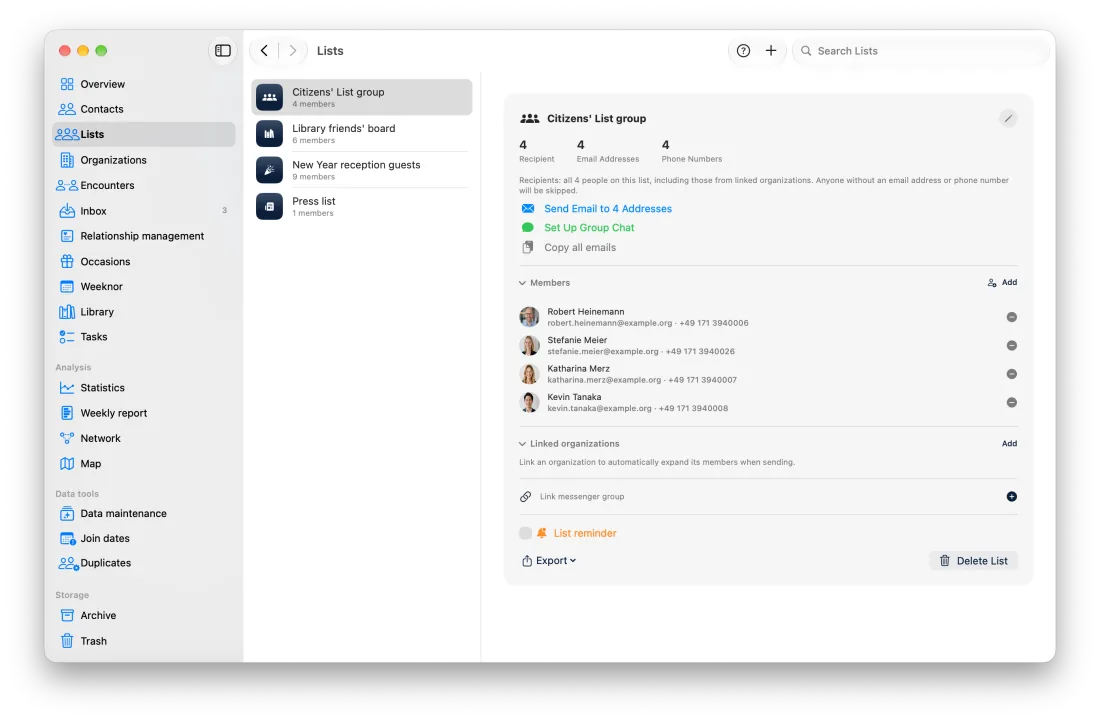1100x721 pixels.
Task: Click the Delete List button
Action: pos(974,560)
